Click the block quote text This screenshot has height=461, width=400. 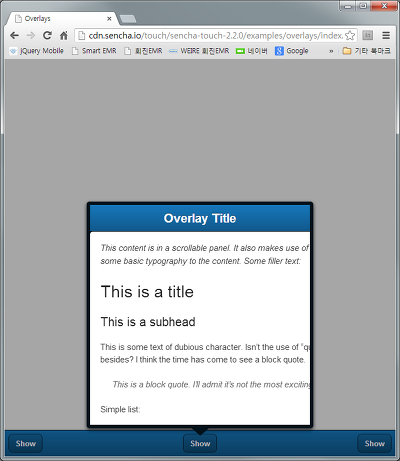211,385
